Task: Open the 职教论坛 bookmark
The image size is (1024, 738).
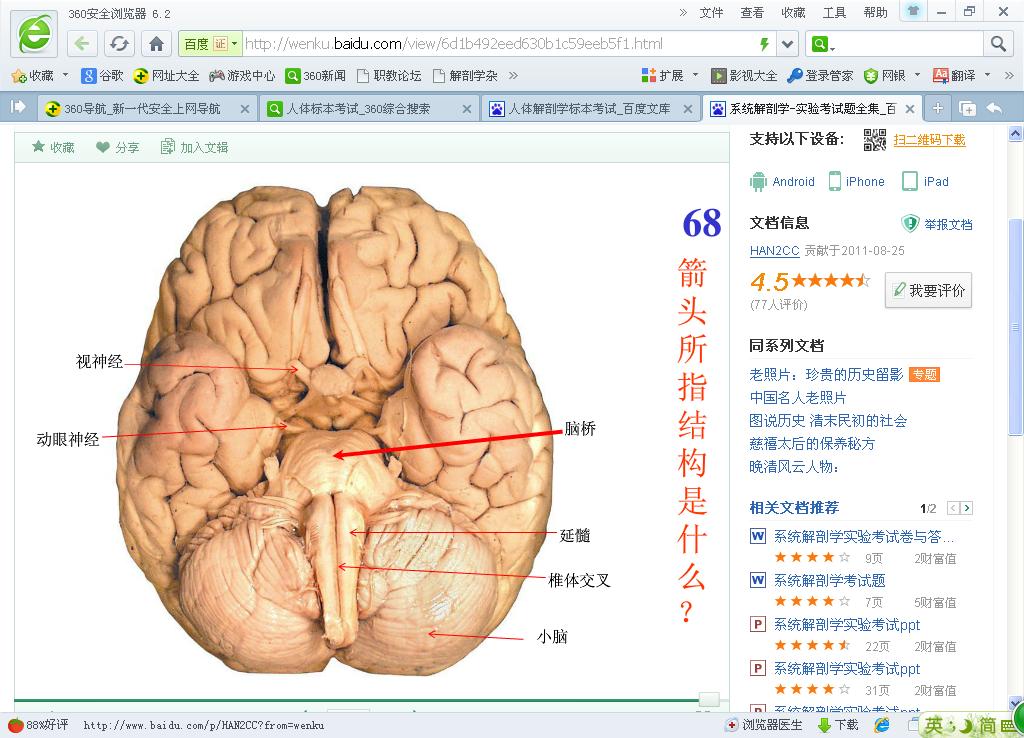Action: (x=389, y=76)
